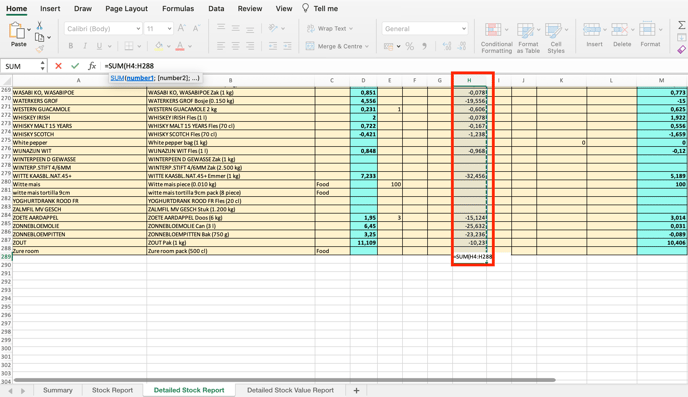Viewport: 688px width, 397px height.
Task: Switch to the Stock Report sheet tab
Action: (112, 390)
